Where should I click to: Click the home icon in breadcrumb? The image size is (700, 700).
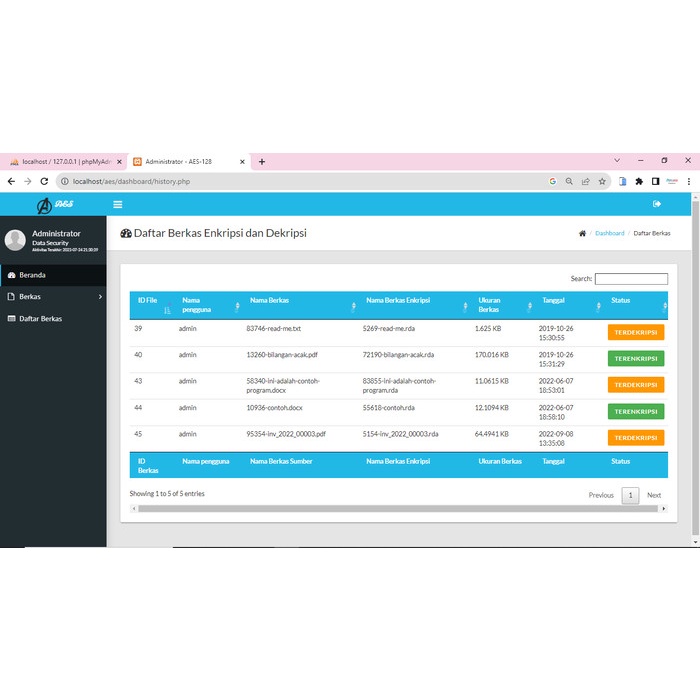click(x=582, y=233)
